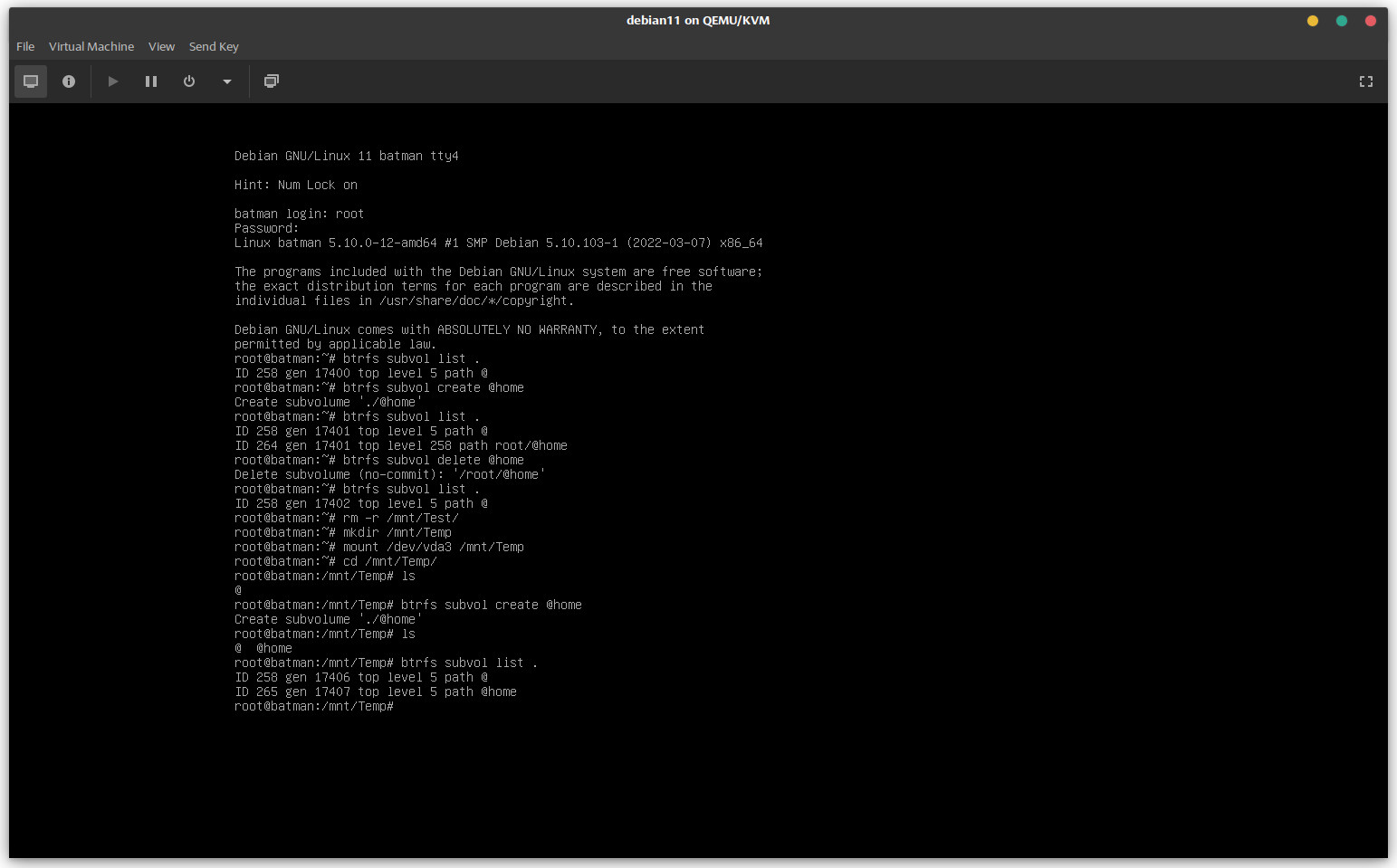Show virtual hardware details info icon
The width and height of the screenshot is (1397, 868).
[x=69, y=81]
